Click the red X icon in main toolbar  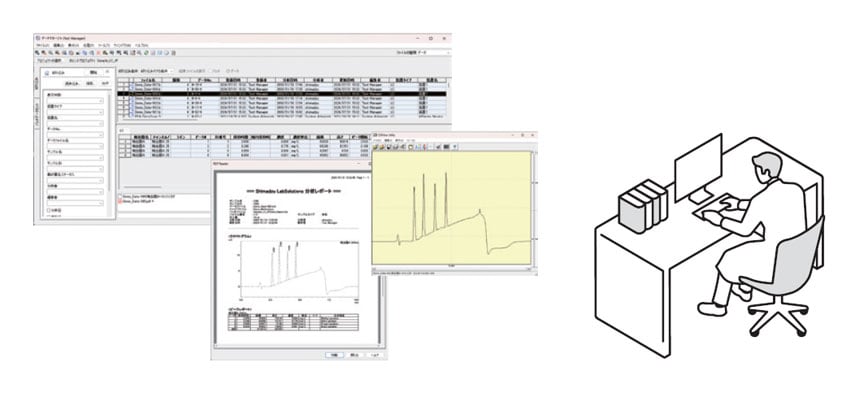99,53
